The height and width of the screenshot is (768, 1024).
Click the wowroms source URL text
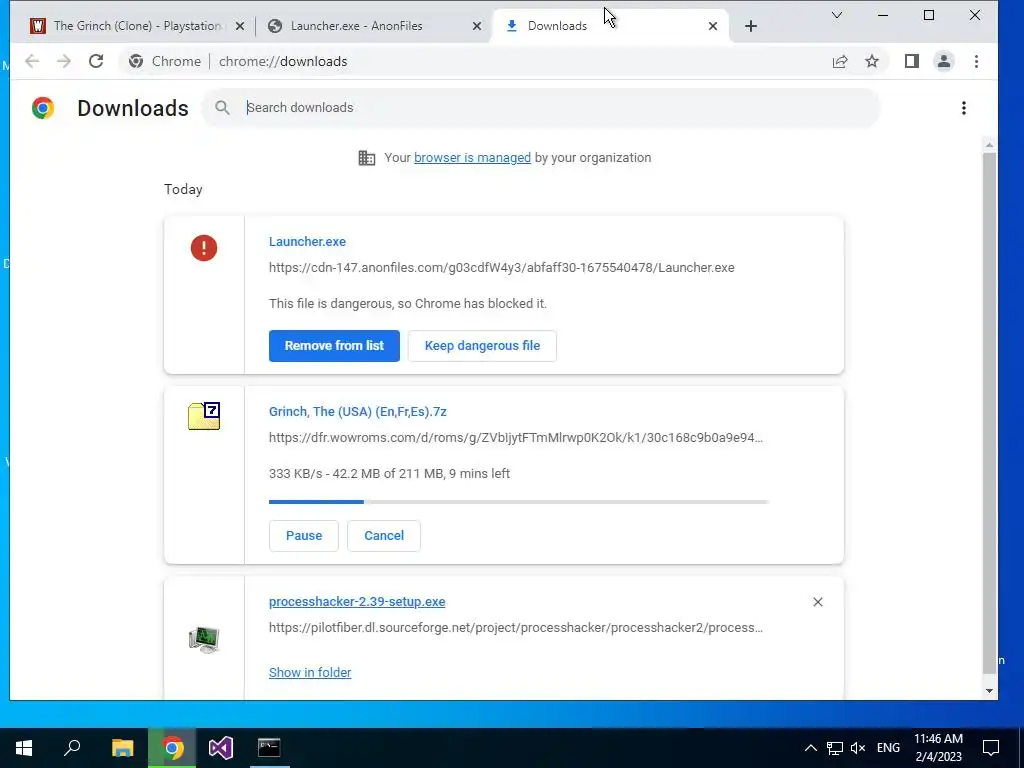pyautogui.click(x=516, y=438)
